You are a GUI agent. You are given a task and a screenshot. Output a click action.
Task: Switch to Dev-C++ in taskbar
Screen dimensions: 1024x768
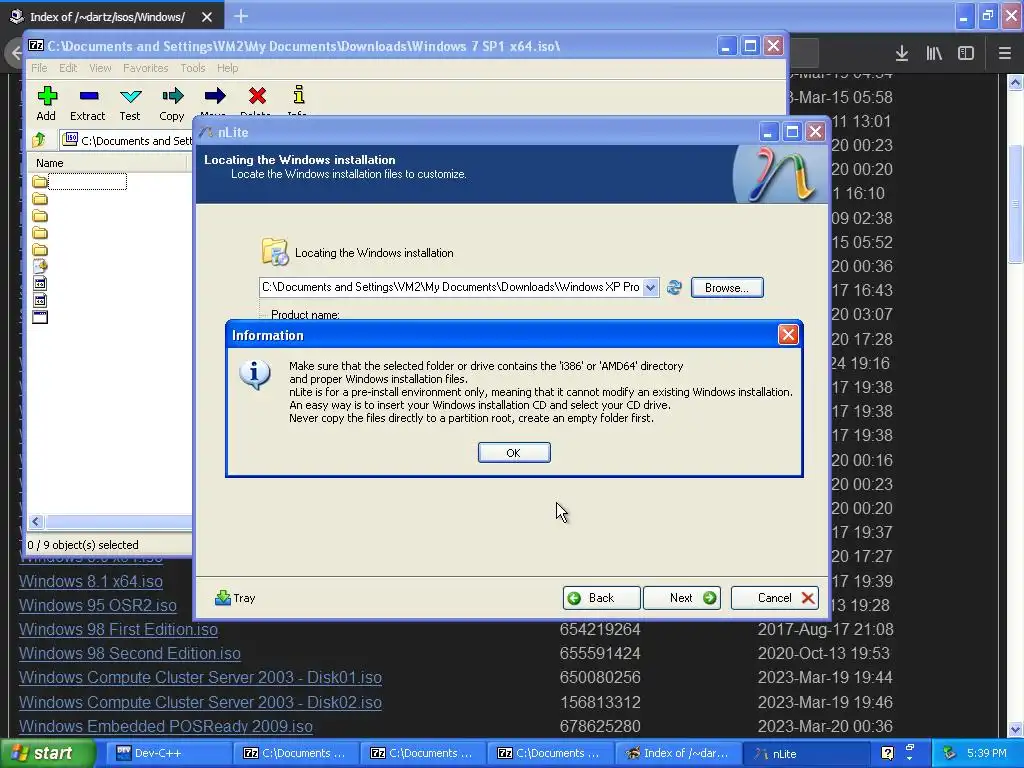pyautogui.click(x=167, y=753)
